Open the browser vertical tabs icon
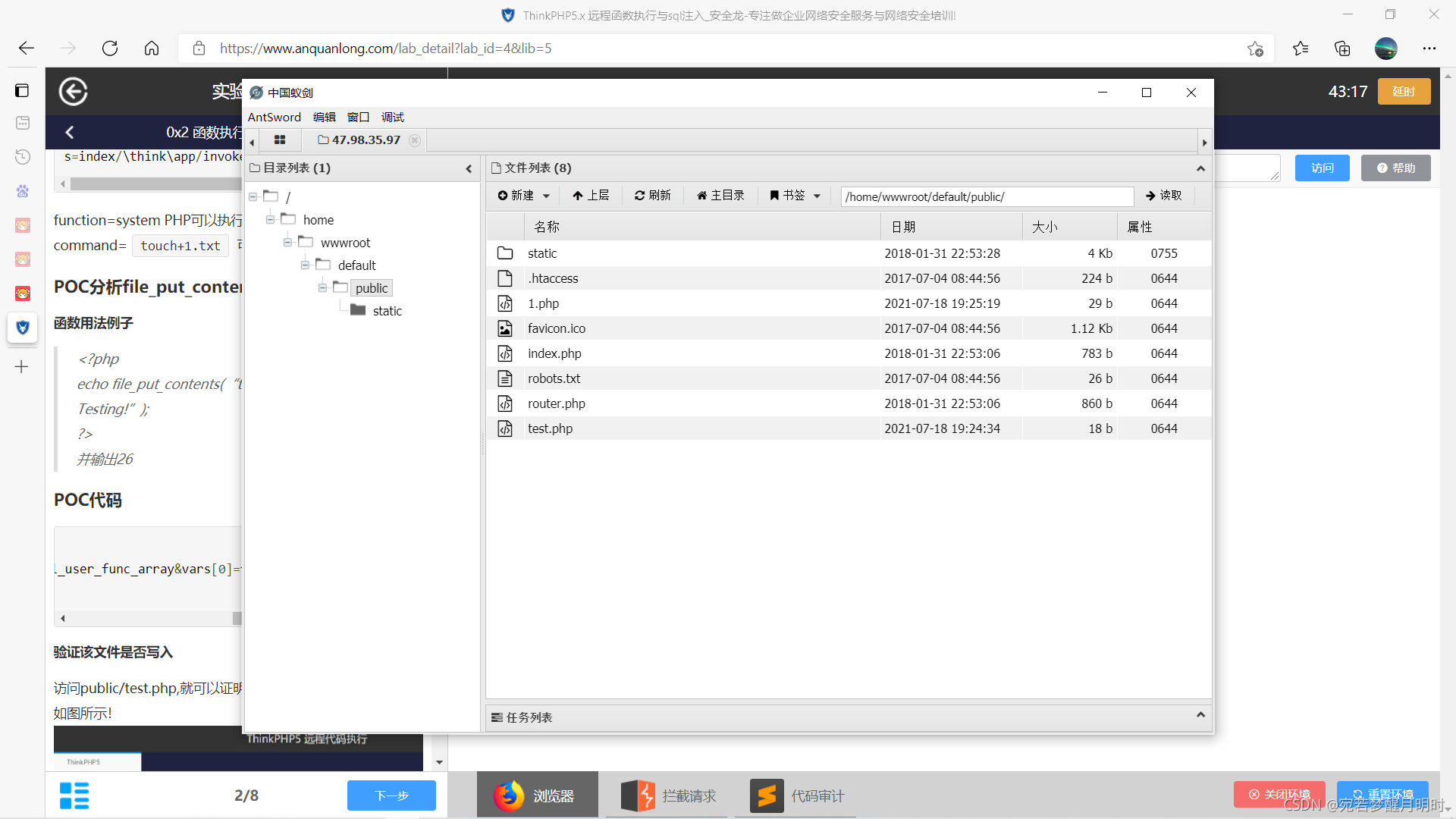 coord(22,91)
